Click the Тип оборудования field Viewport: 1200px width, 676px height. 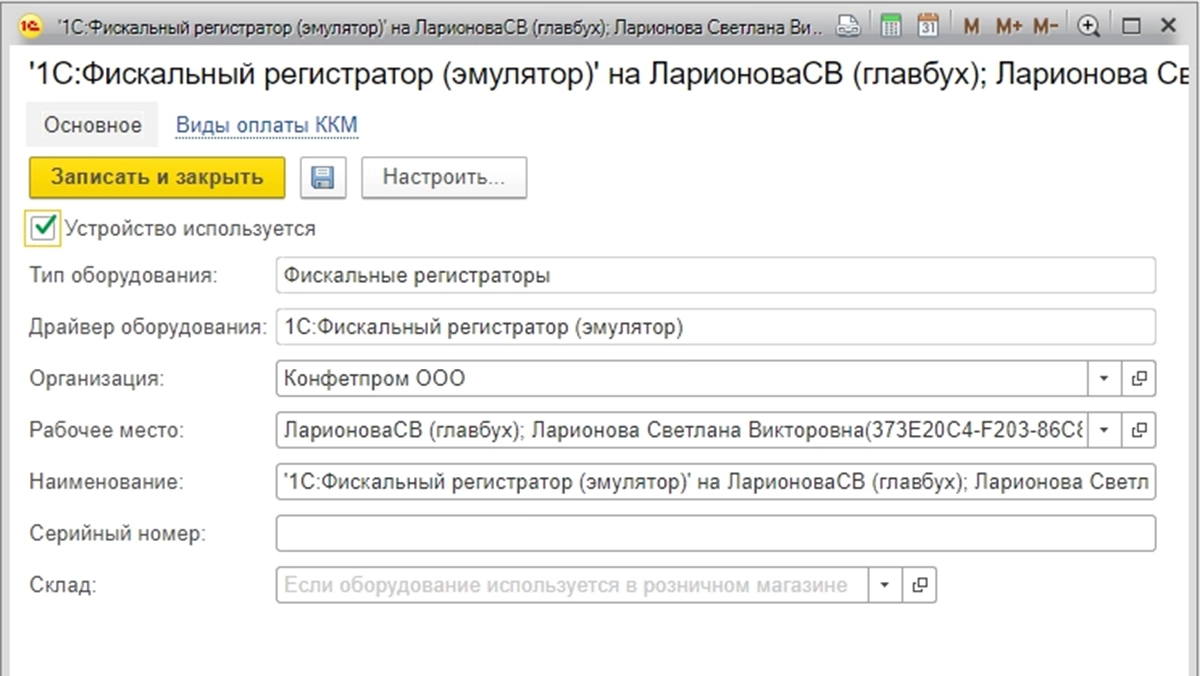(716, 275)
